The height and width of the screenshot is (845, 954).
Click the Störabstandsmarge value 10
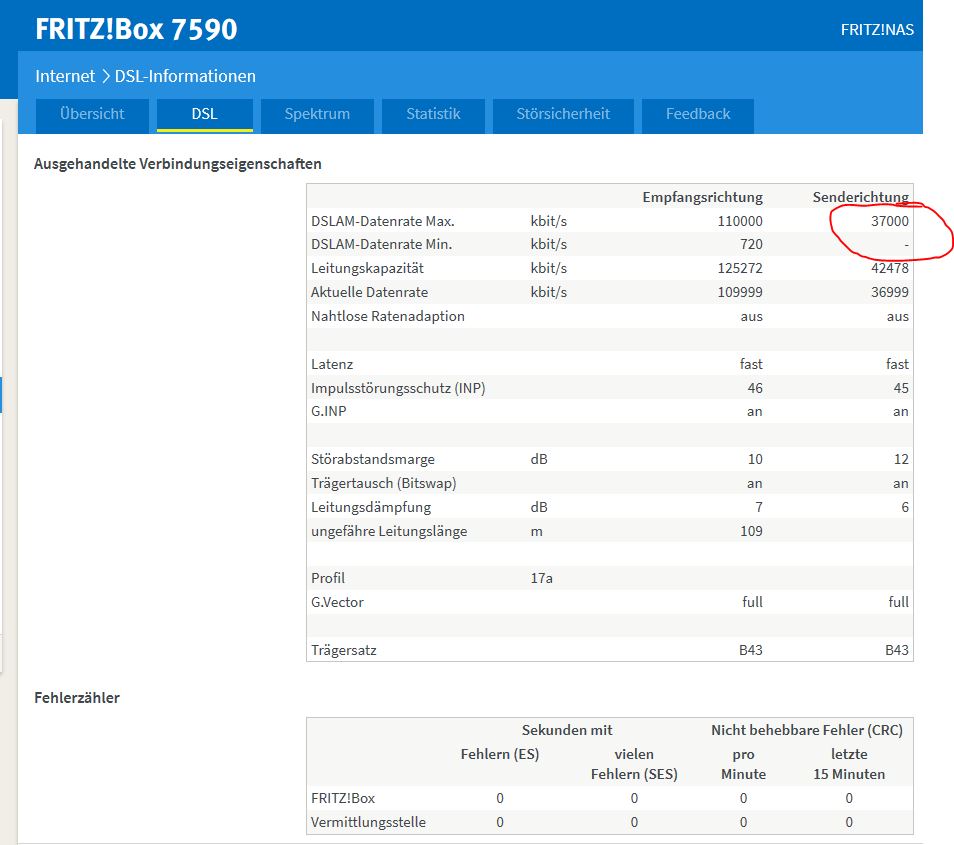755,459
